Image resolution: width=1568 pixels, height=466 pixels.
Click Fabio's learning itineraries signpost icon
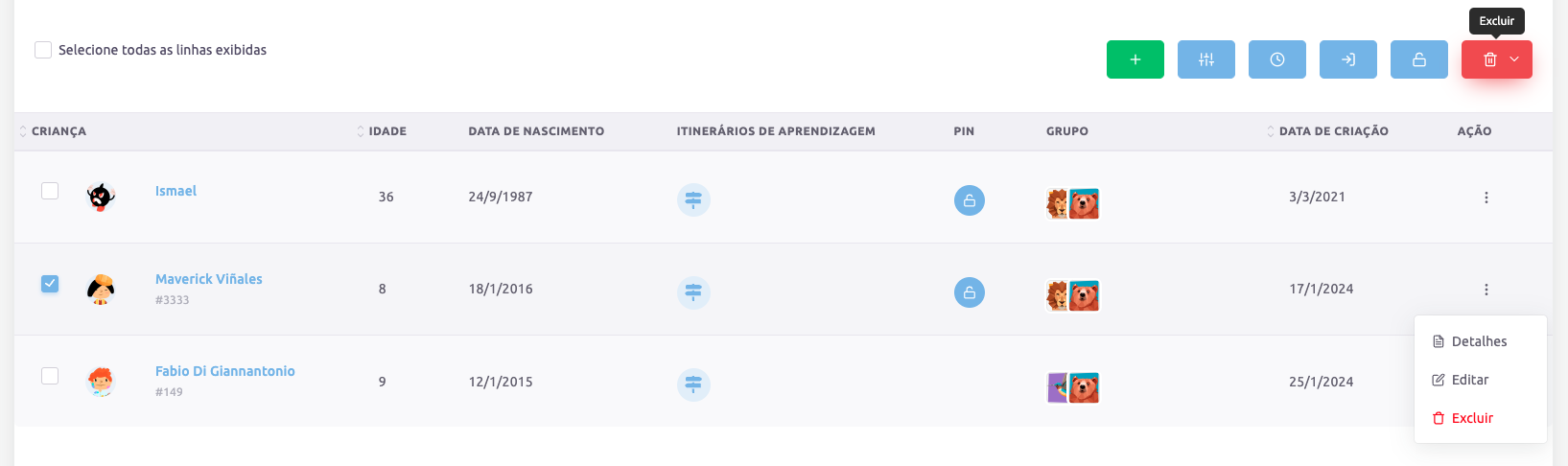693,384
